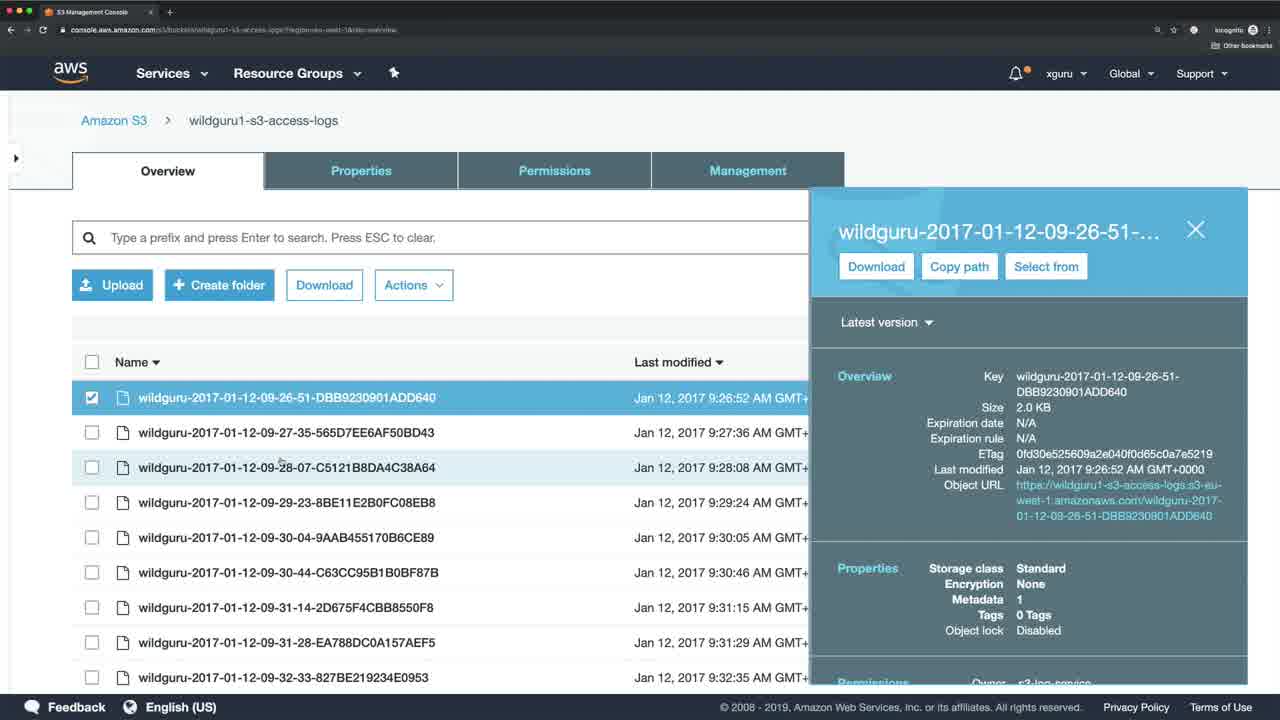
Task: Toggle the select-all checkbox in table header
Action: pyautogui.click(x=92, y=362)
